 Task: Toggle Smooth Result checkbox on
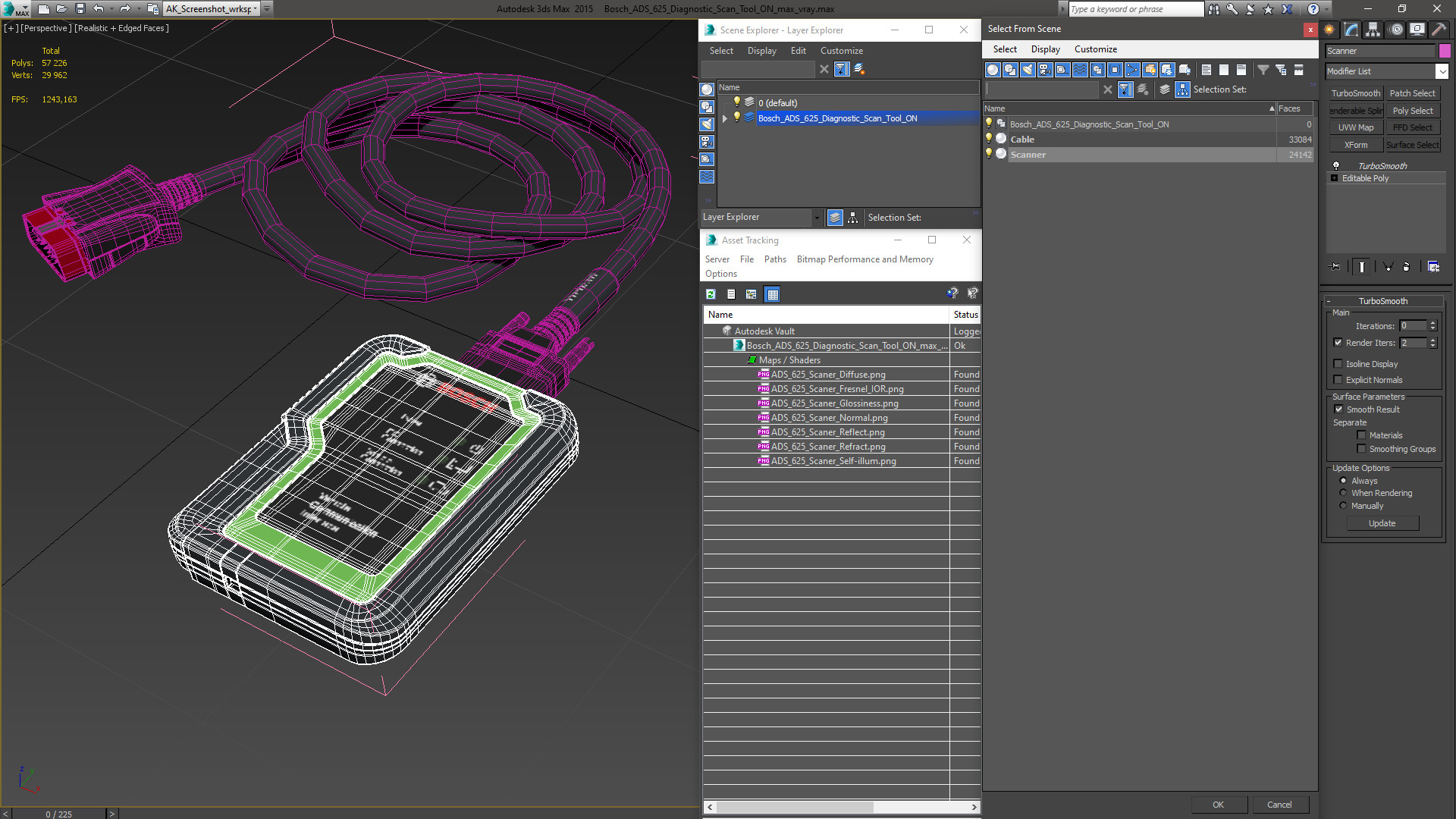pyautogui.click(x=1338, y=408)
